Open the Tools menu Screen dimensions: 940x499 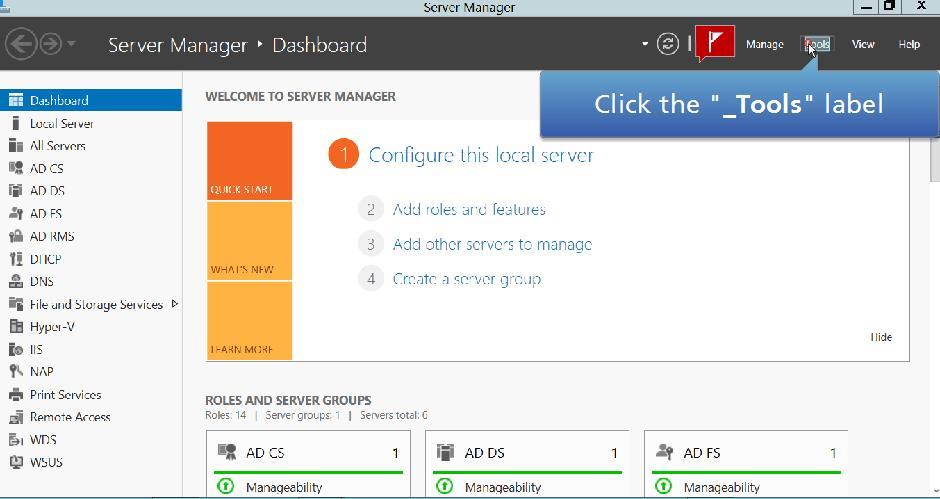pos(818,44)
